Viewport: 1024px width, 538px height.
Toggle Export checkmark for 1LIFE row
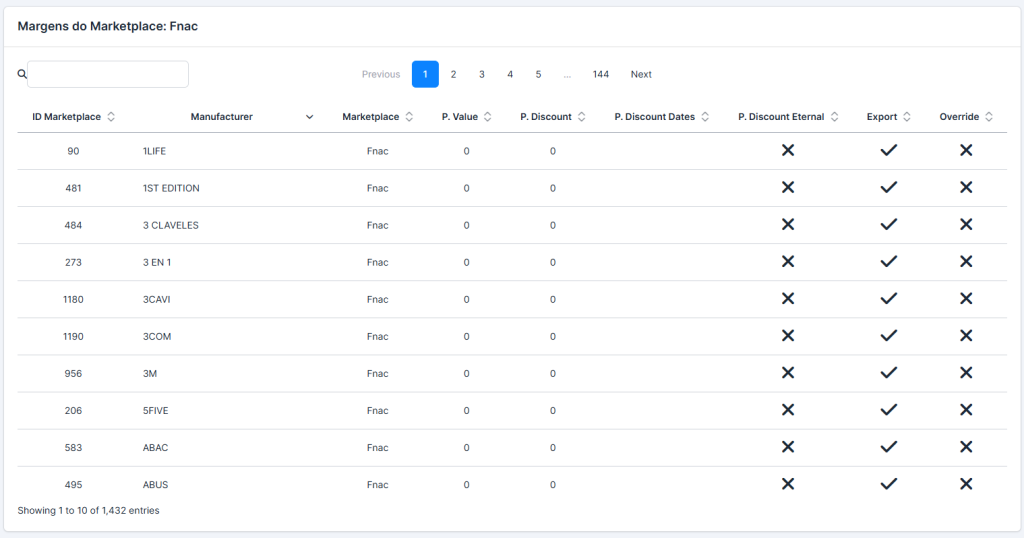click(888, 151)
